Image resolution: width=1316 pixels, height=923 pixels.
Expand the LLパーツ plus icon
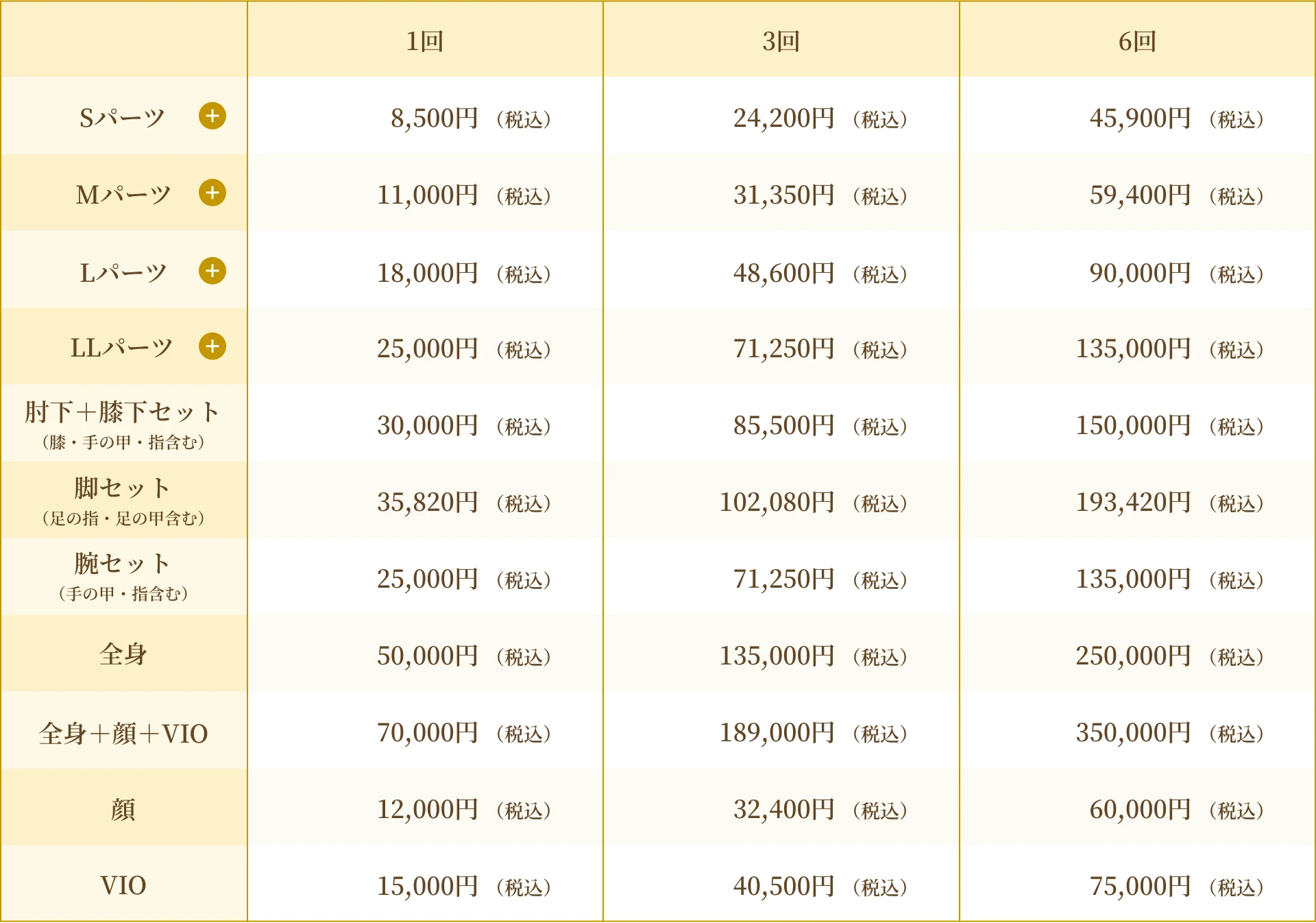pyautogui.click(x=212, y=346)
